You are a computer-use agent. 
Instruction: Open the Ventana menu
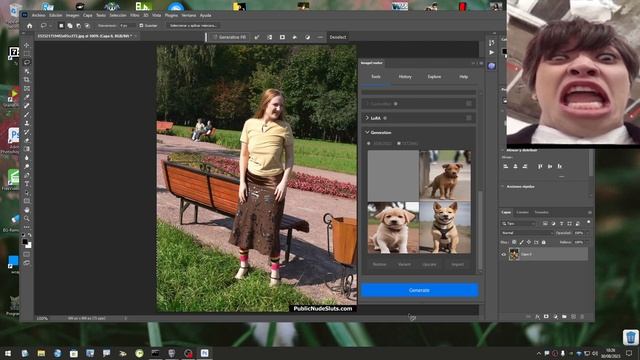189,15
